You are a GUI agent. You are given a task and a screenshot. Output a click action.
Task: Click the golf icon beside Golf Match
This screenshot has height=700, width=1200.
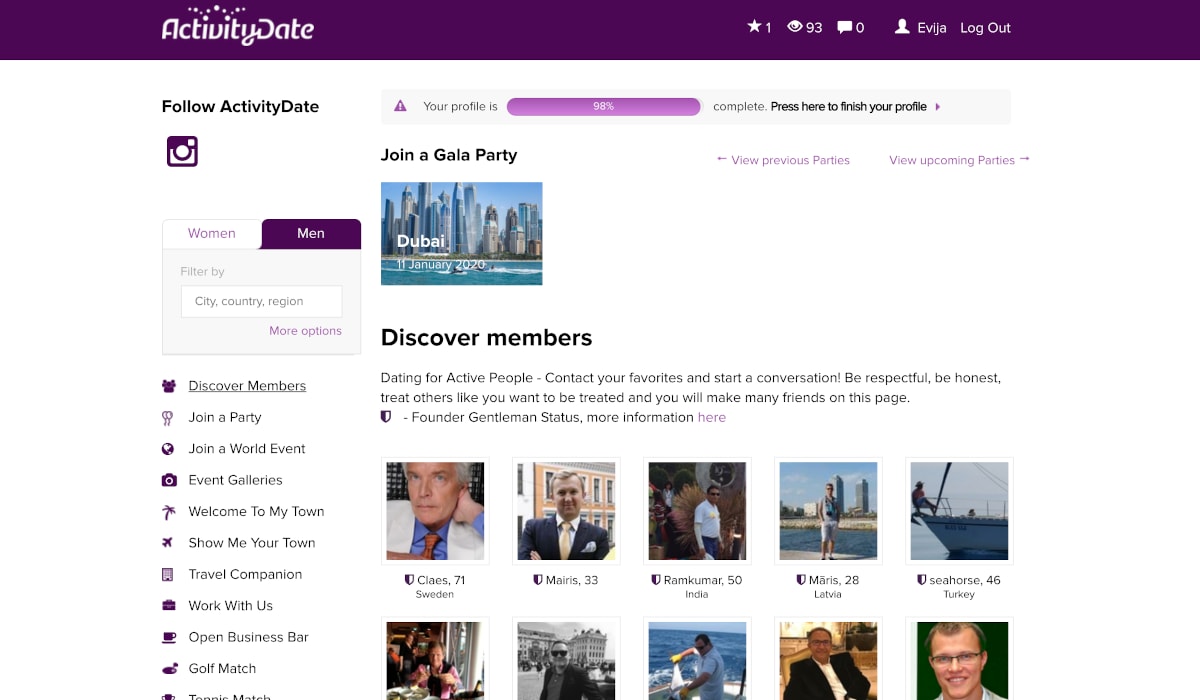168,668
